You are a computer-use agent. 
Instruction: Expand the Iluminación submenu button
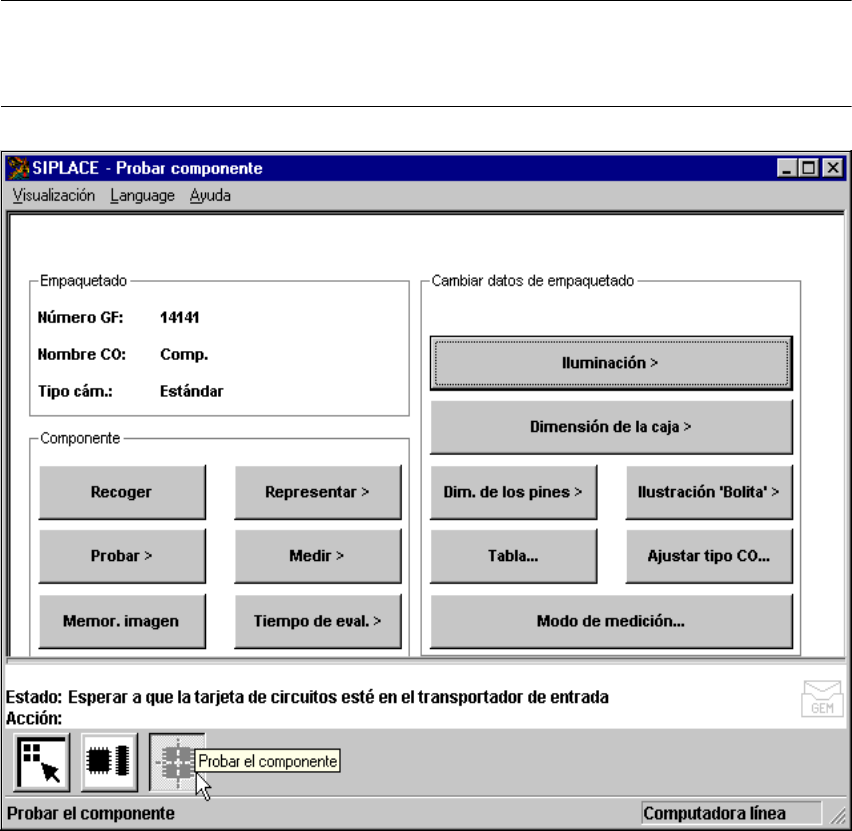pos(610,364)
